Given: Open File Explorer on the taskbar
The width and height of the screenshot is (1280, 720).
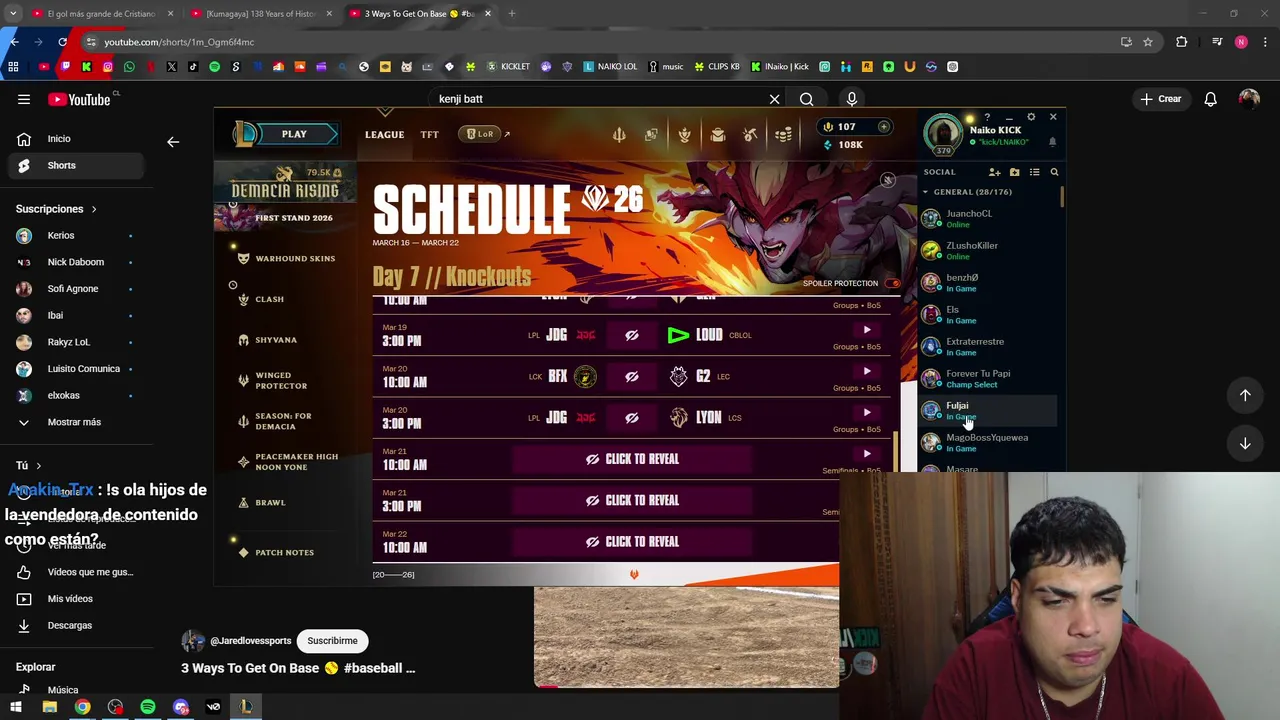Looking at the screenshot, I should click(x=49, y=707).
